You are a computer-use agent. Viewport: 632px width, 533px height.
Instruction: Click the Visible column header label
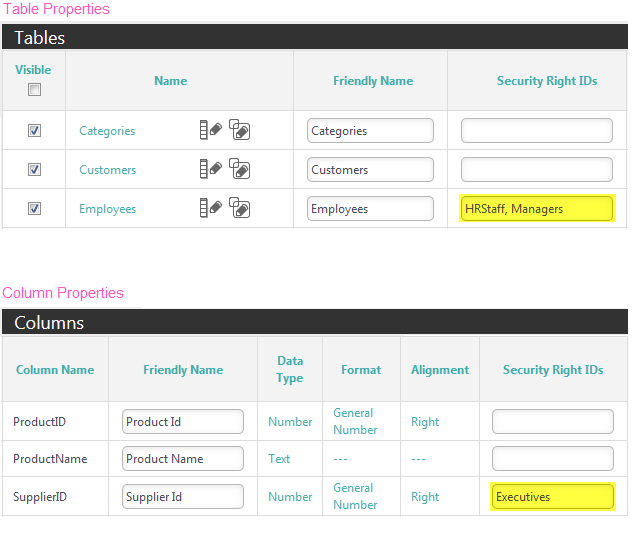33,70
